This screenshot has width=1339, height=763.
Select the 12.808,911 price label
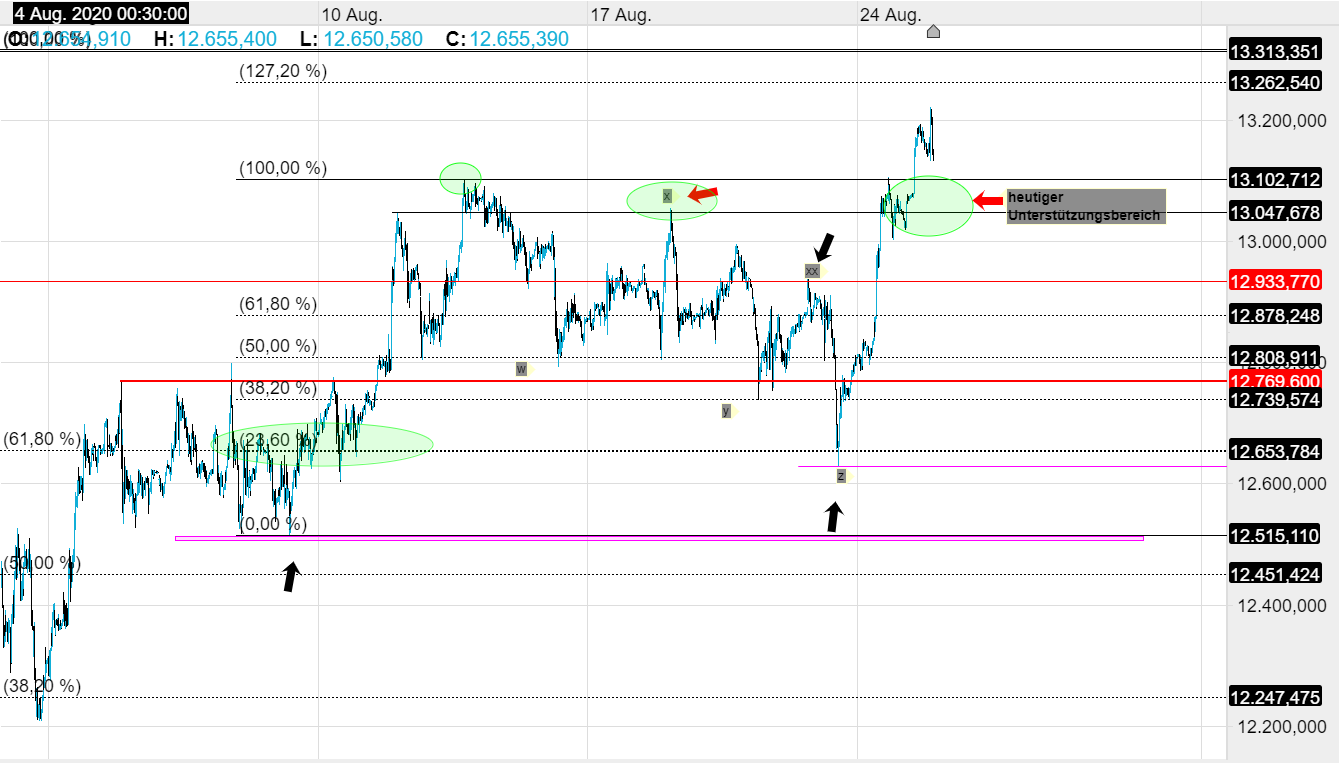(x=1275, y=357)
